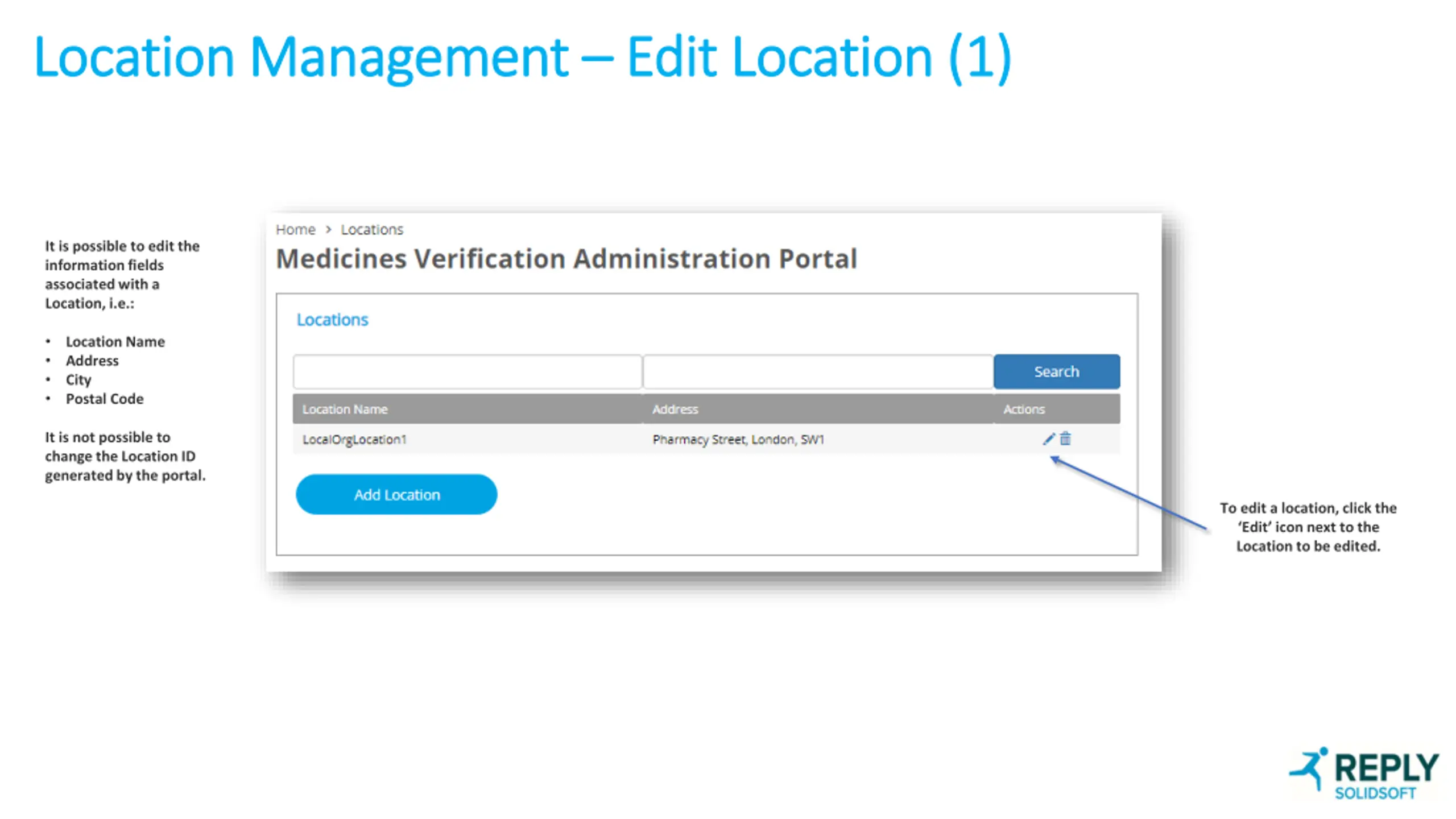Click the breadcrumb chevron after Home
Image resolution: width=1456 pixels, height=819 pixels.
328,229
